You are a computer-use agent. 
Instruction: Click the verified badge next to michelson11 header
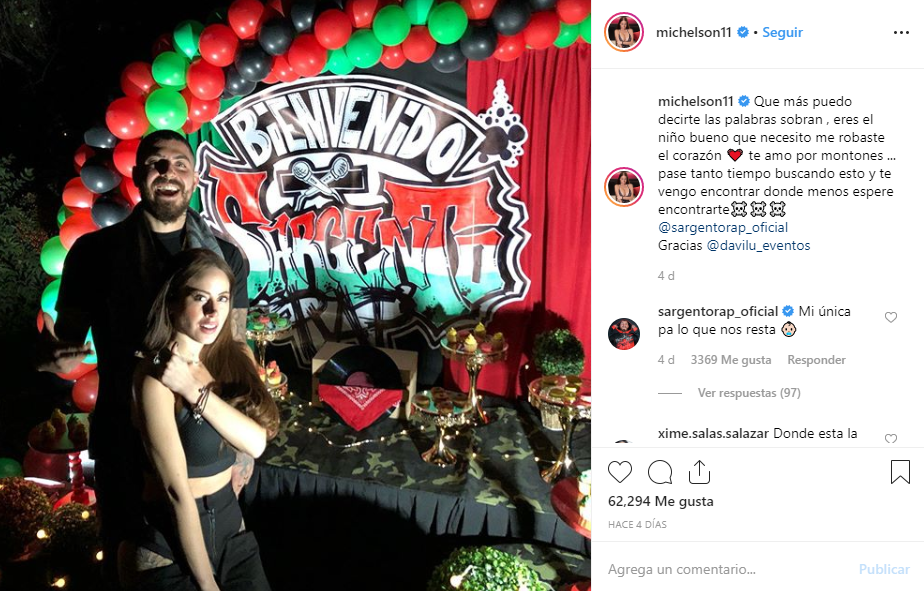coord(743,32)
